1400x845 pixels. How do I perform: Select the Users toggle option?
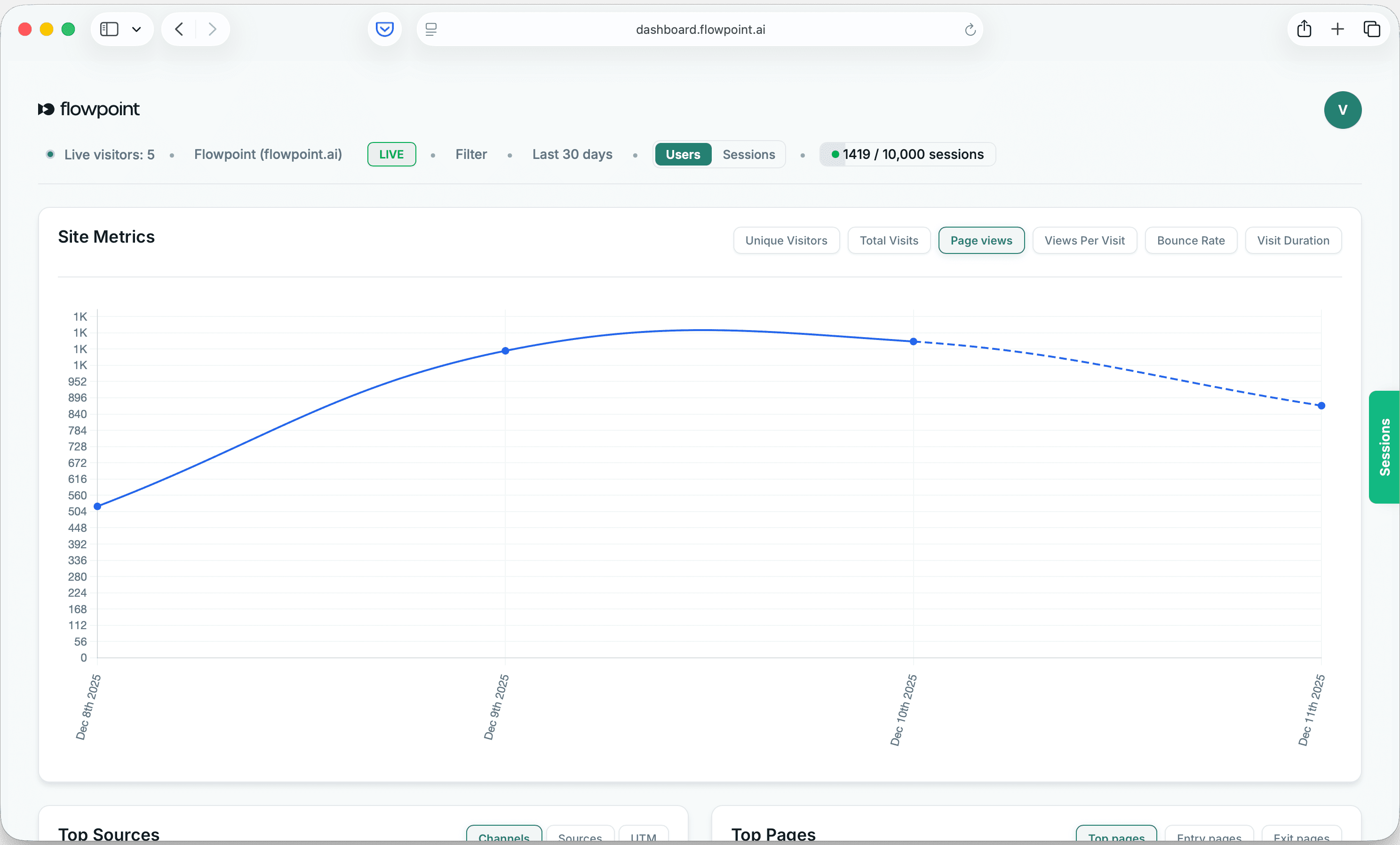coord(683,154)
